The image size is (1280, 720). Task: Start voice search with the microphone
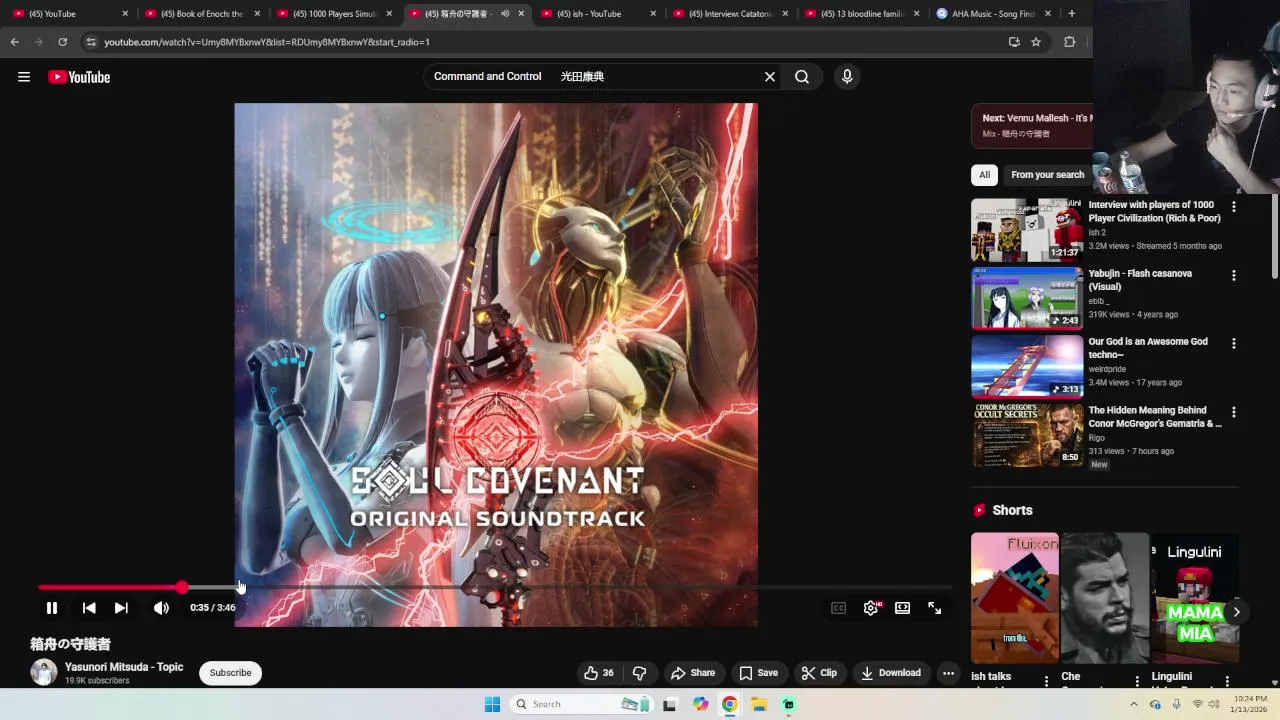point(847,76)
